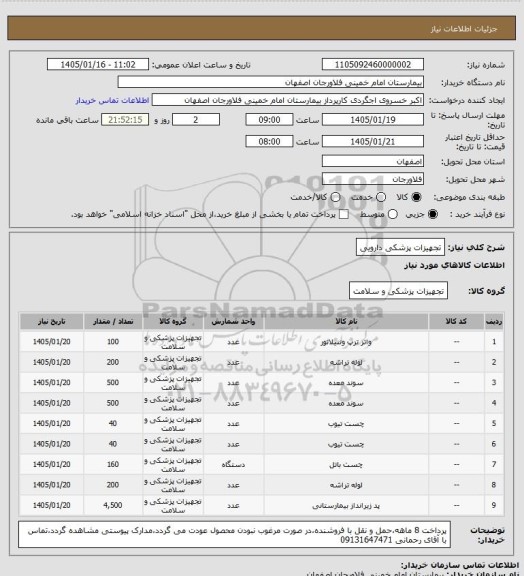Click the general description تجهیزات پزشکی دارویی
The width and height of the screenshot is (524, 576).
tap(400, 247)
